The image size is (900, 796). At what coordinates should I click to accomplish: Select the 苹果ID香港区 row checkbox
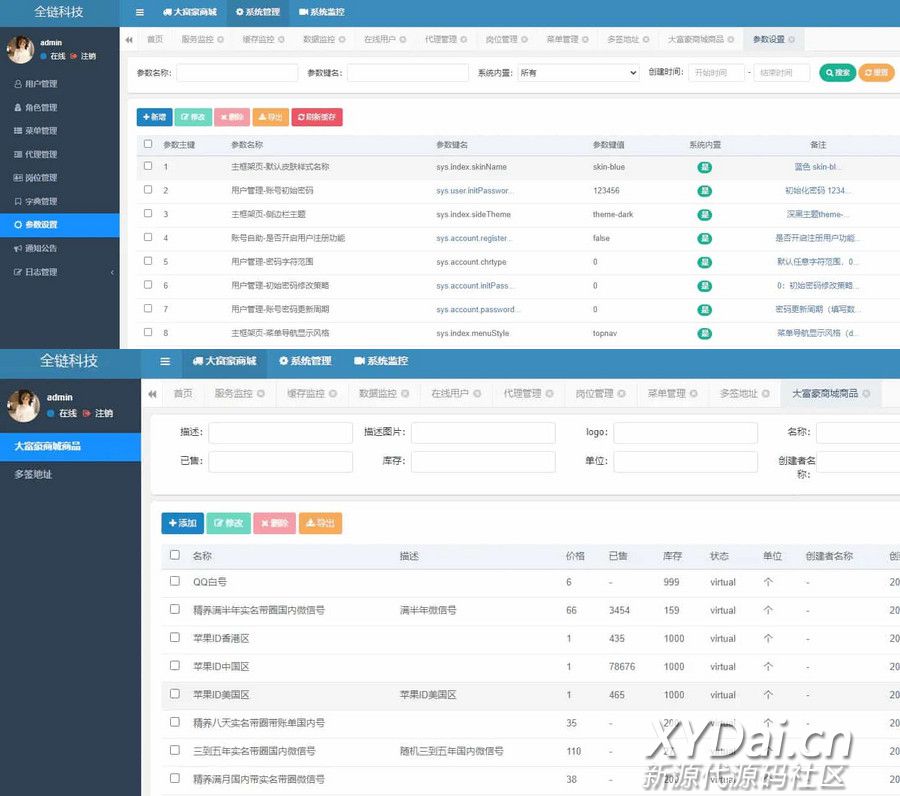175,637
